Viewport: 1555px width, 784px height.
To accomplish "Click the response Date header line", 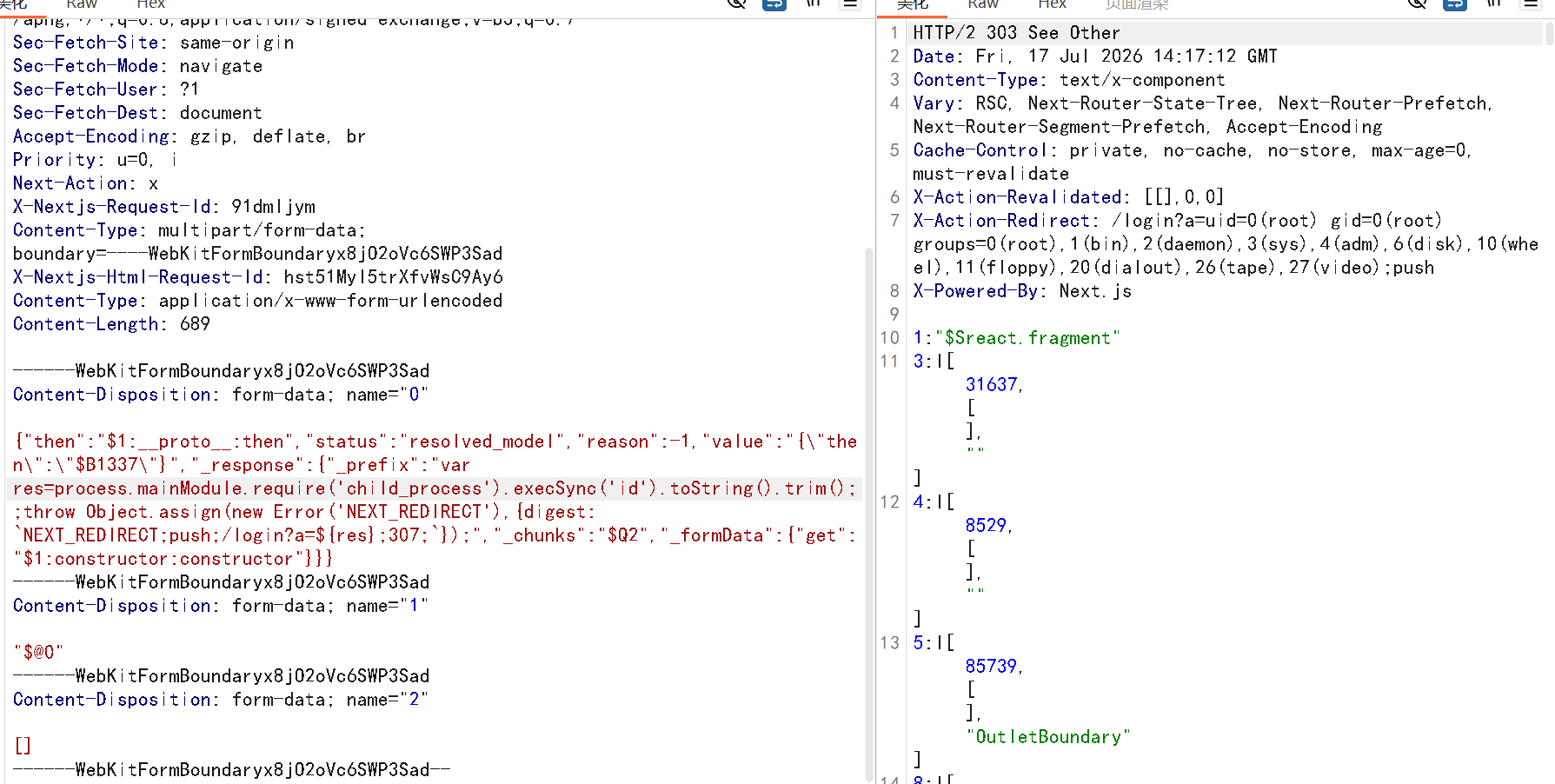I will pos(1095,56).
